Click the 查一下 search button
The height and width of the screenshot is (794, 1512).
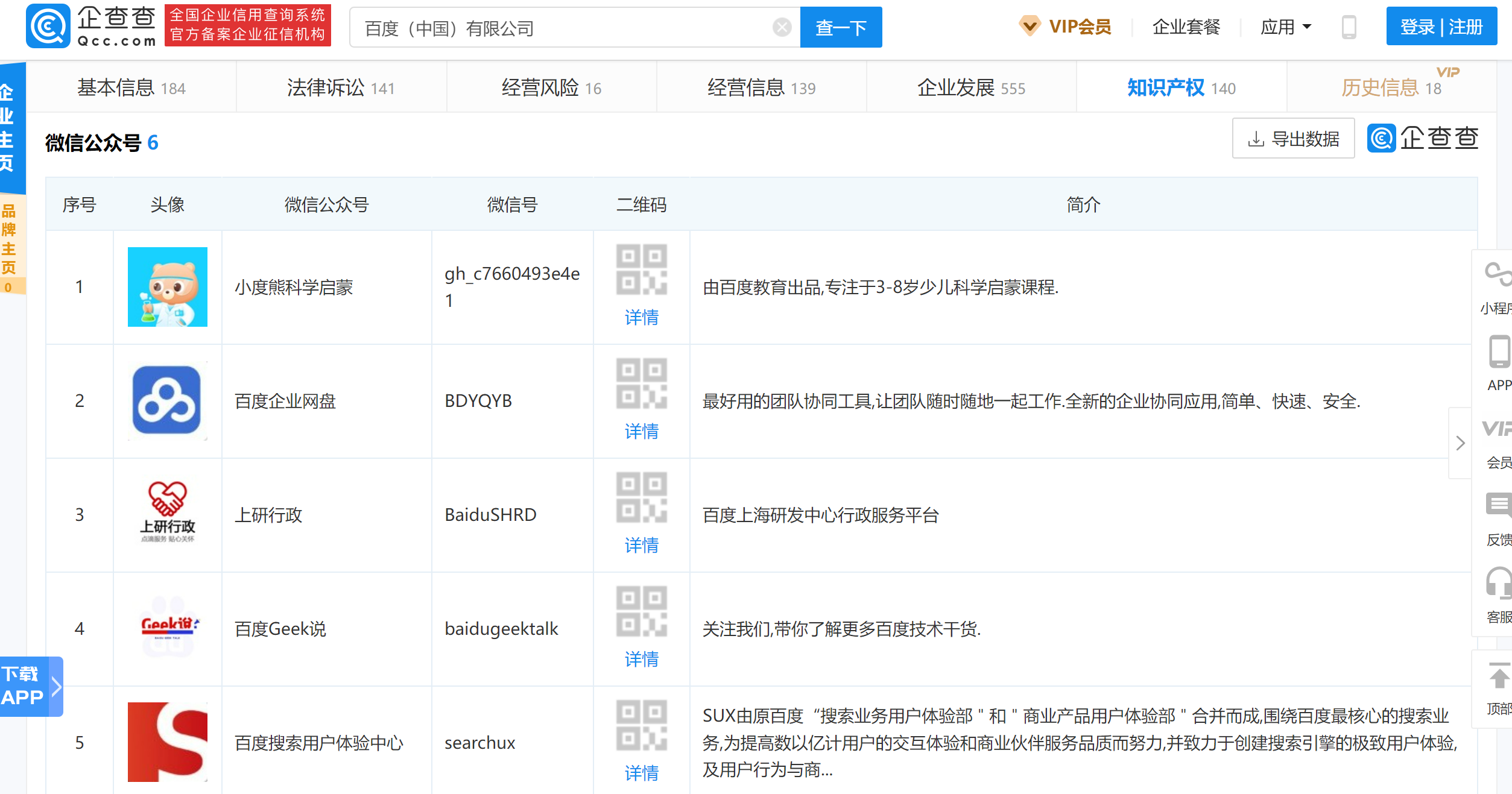[841, 27]
